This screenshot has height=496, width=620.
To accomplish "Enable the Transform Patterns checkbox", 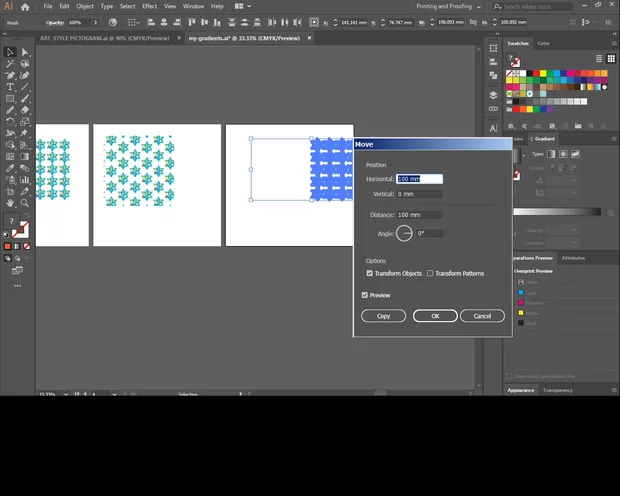I will point(430,273).
